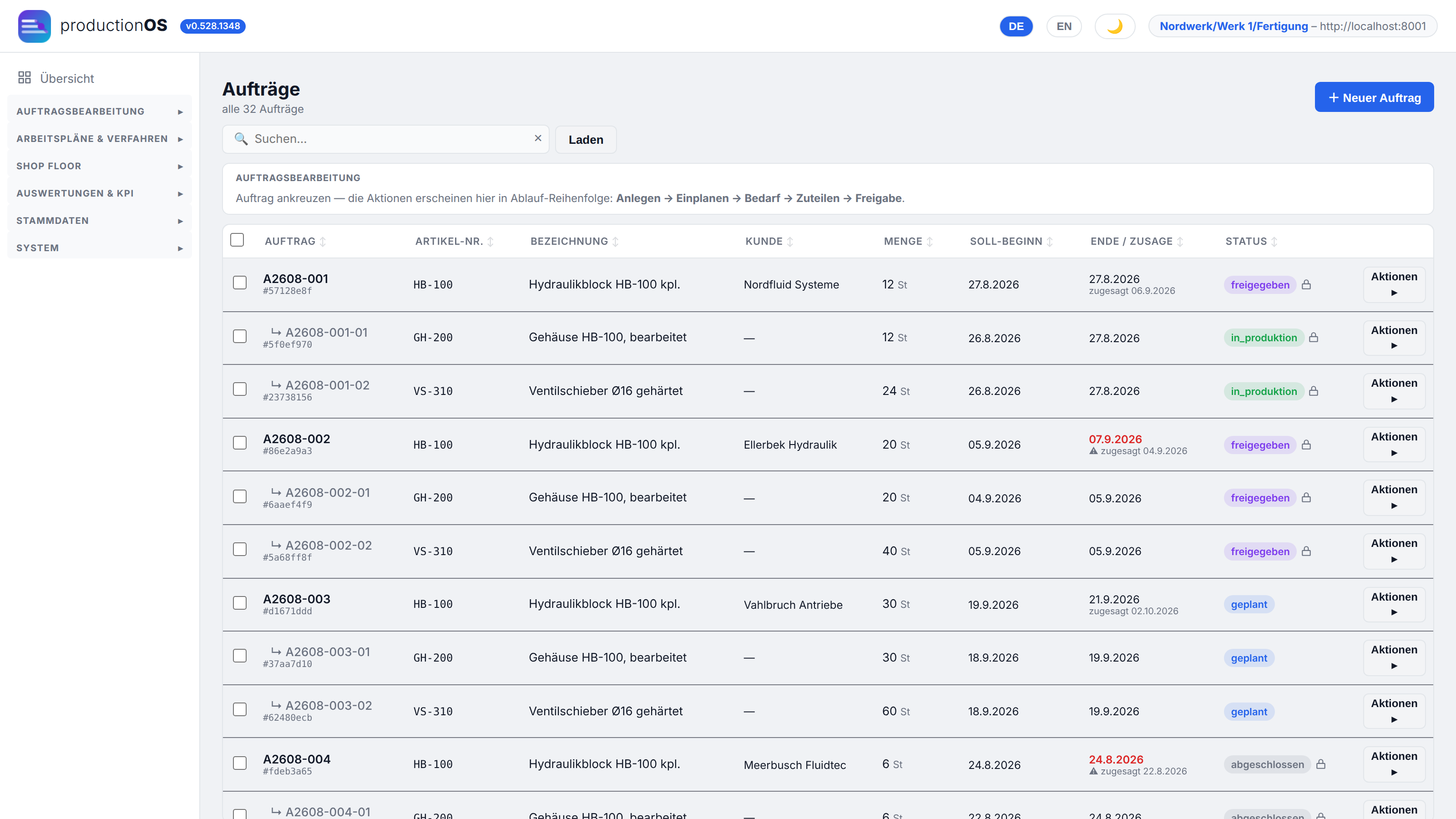Viewport: 1456px width, 819px height.
Task: Click the Laden button
Action: point(586,140)
